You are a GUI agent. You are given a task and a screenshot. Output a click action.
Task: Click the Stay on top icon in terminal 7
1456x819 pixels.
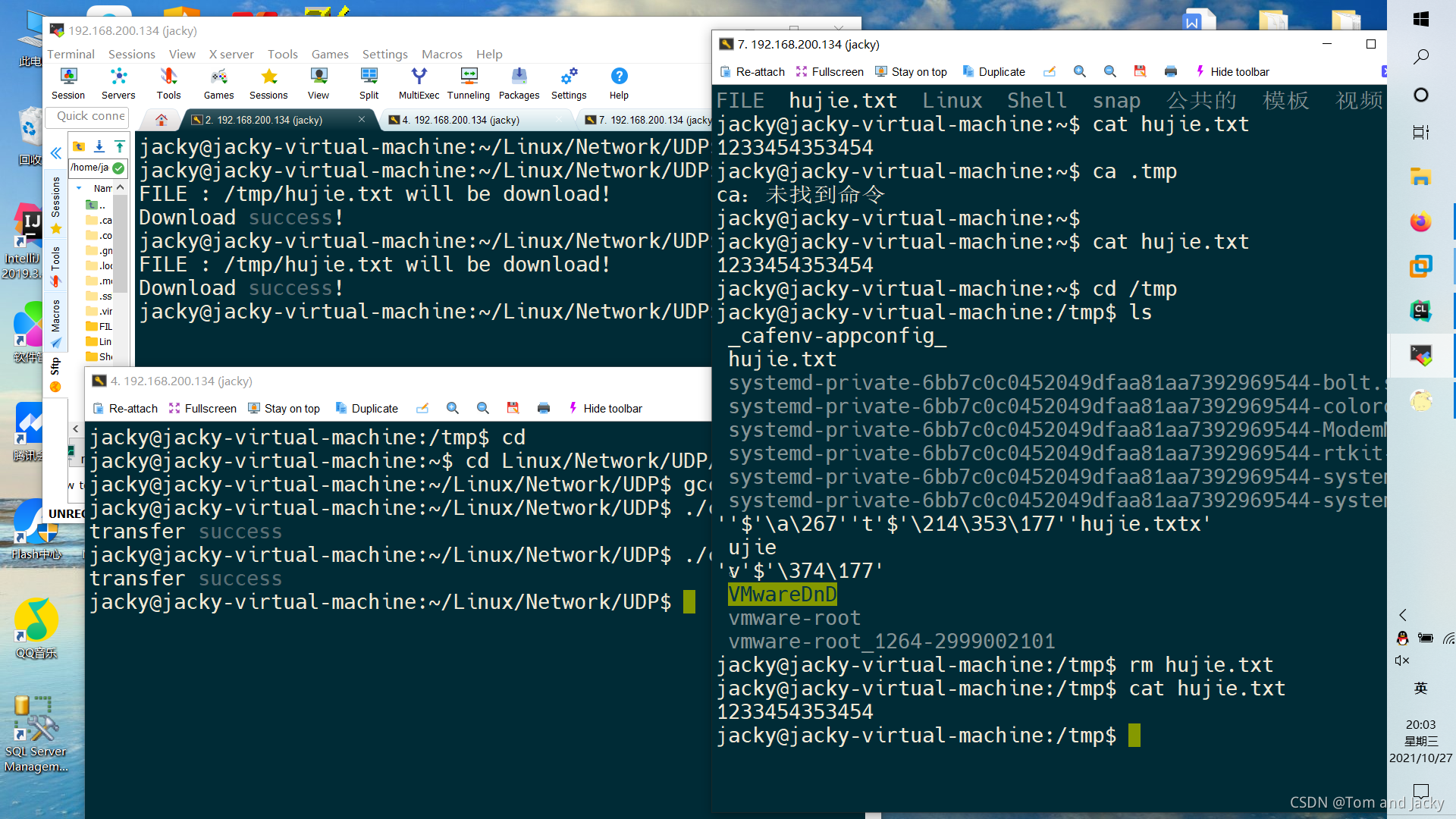tap(880, 71)
